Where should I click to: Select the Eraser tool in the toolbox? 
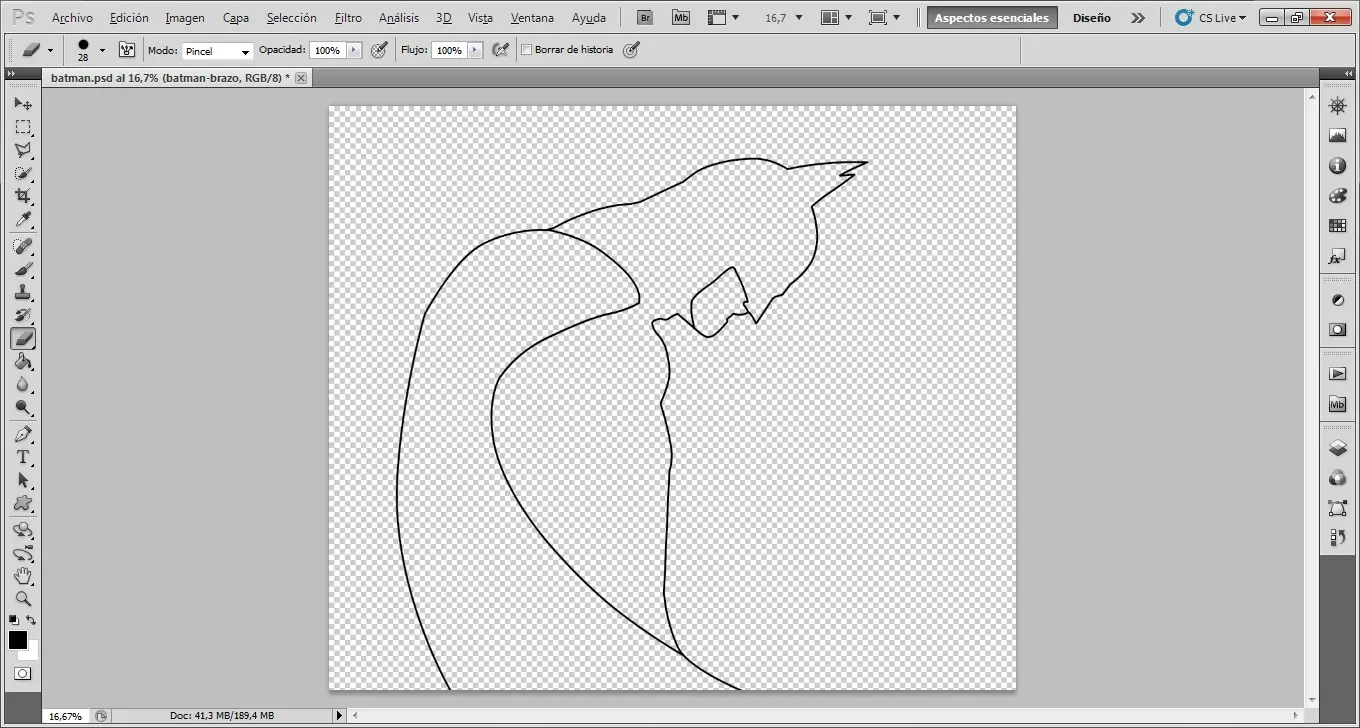pyautogui.click(x=23, y=338)
